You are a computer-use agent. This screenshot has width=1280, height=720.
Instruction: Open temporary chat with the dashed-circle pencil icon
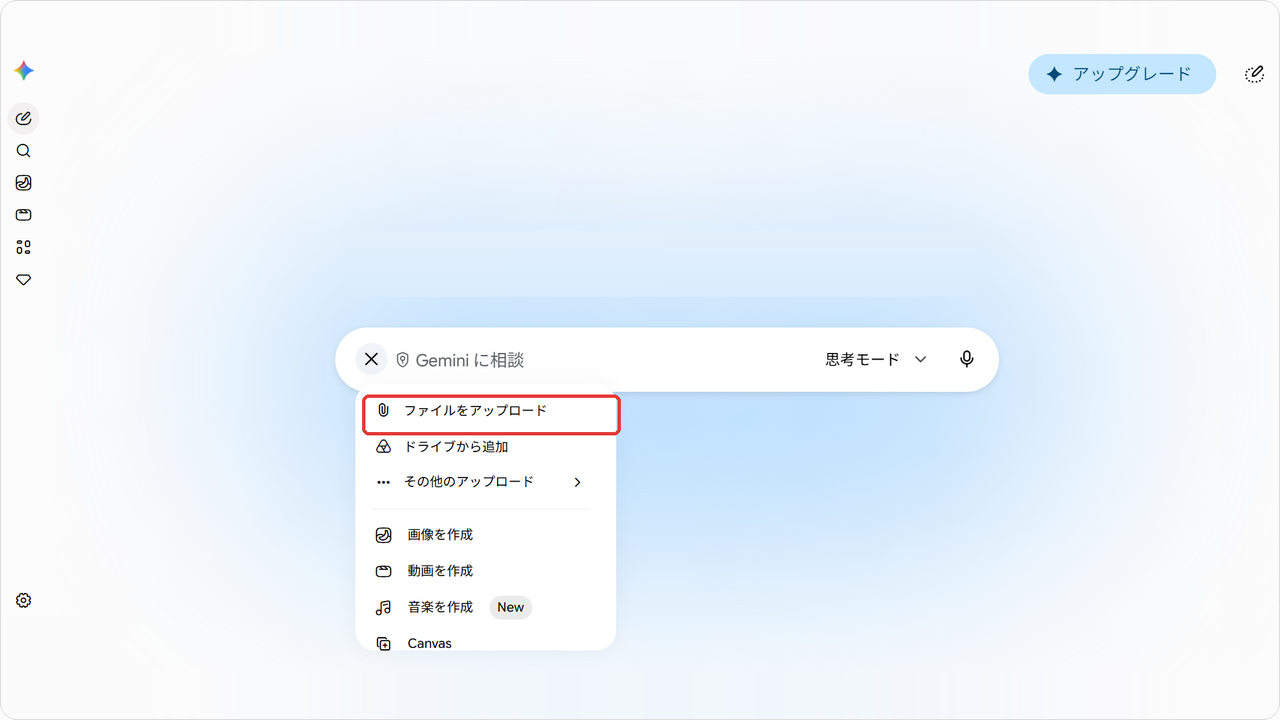(1254, 74)
